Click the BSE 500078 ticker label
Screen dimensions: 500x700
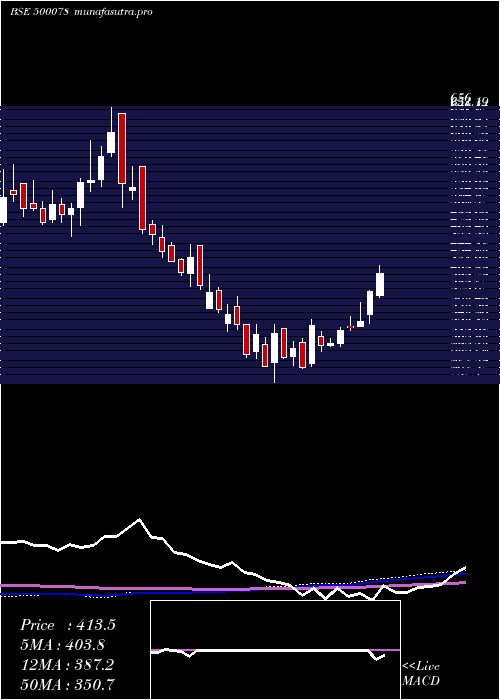click(39, 12)
